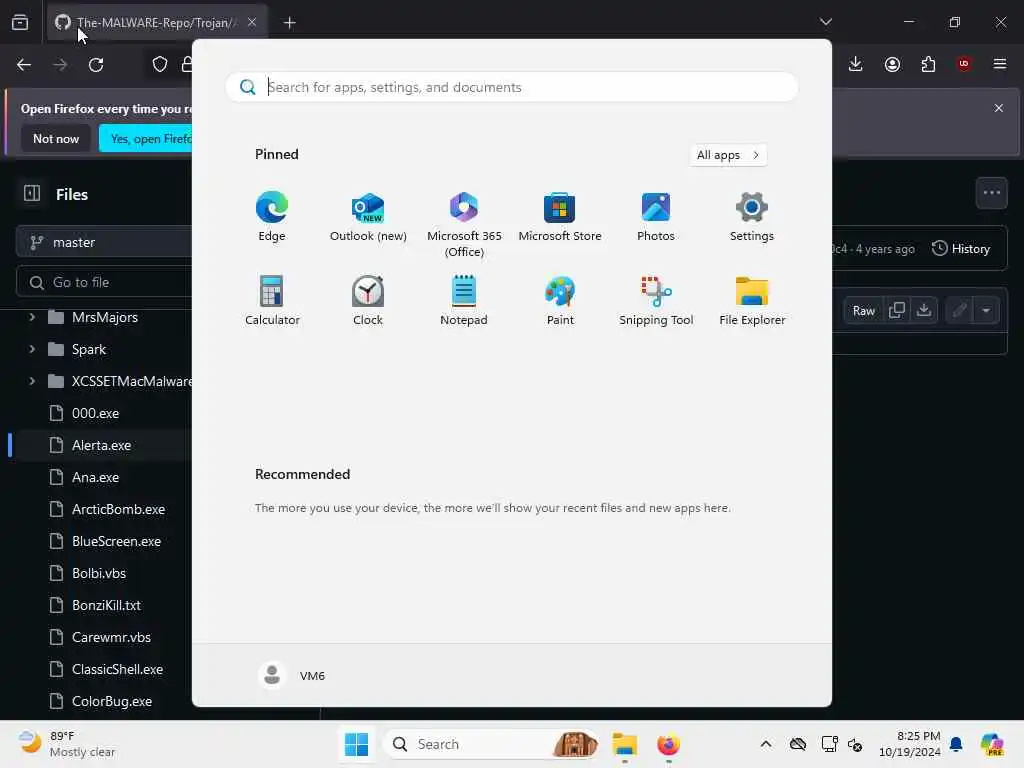The image size is (1024, 768).
Task: Open Firefox extensions puzzle icon
Action: 928,64
